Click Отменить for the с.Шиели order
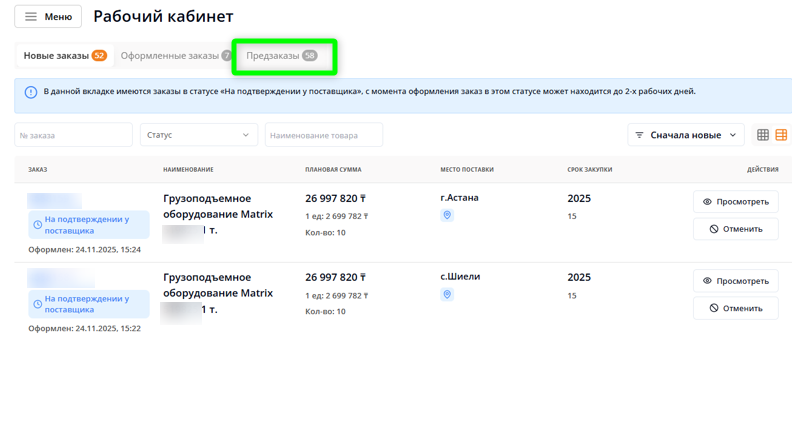Screen dimensions: 807x439 pos(735,308)
